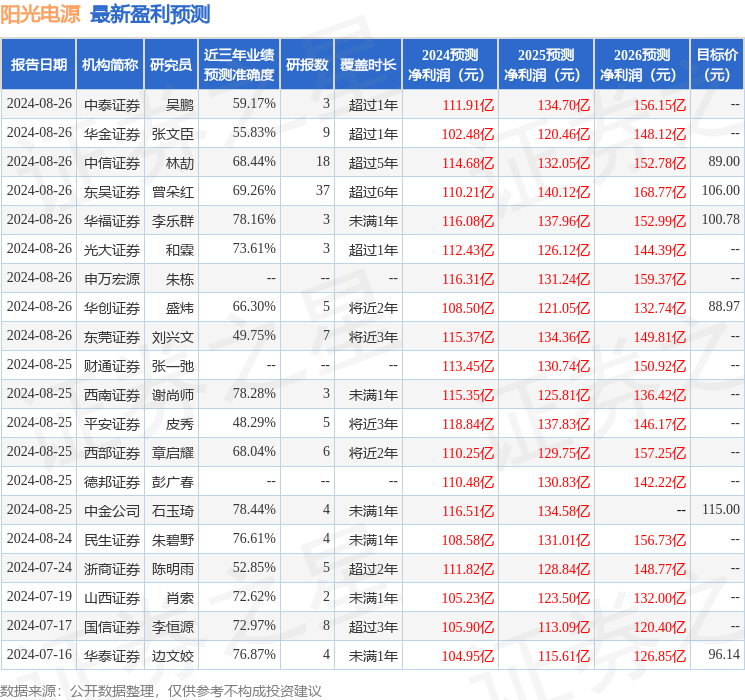Select the 平安证券 institution cell
745x700 pixels.
pos(112,423)
